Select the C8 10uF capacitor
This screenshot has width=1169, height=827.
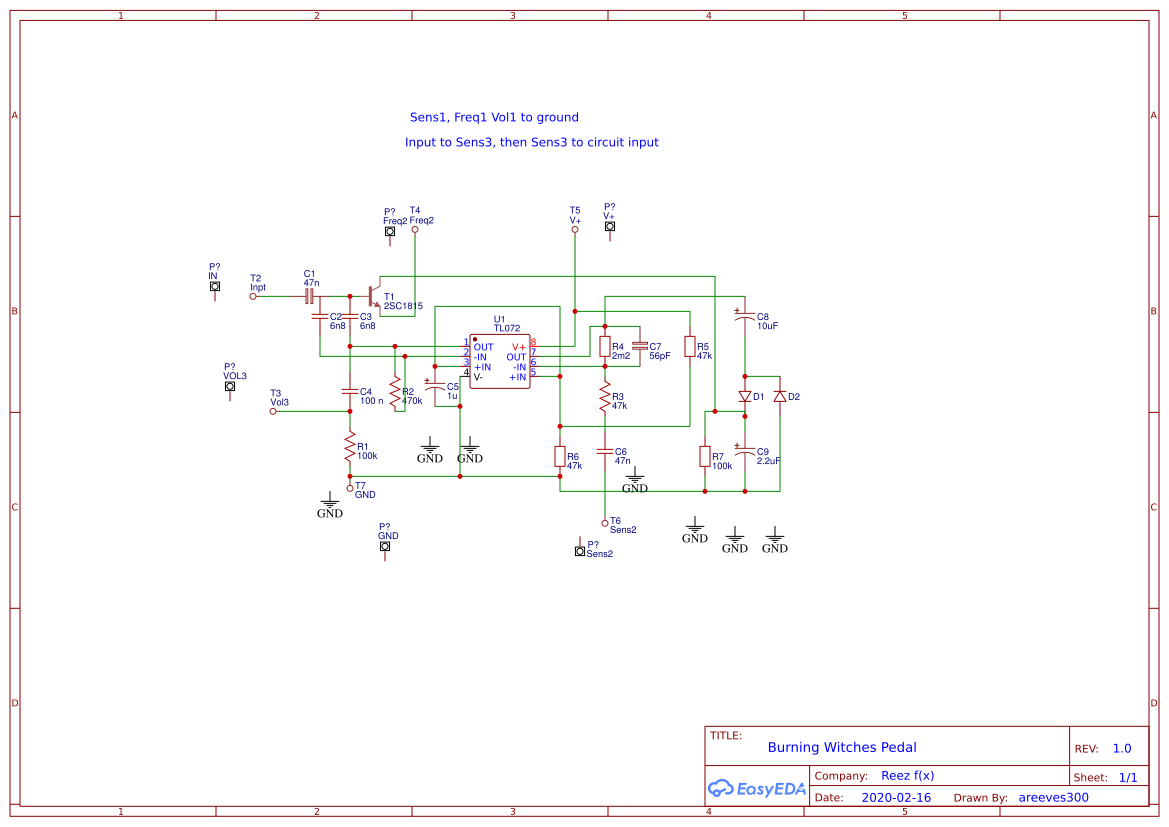[x=745, y=317]
